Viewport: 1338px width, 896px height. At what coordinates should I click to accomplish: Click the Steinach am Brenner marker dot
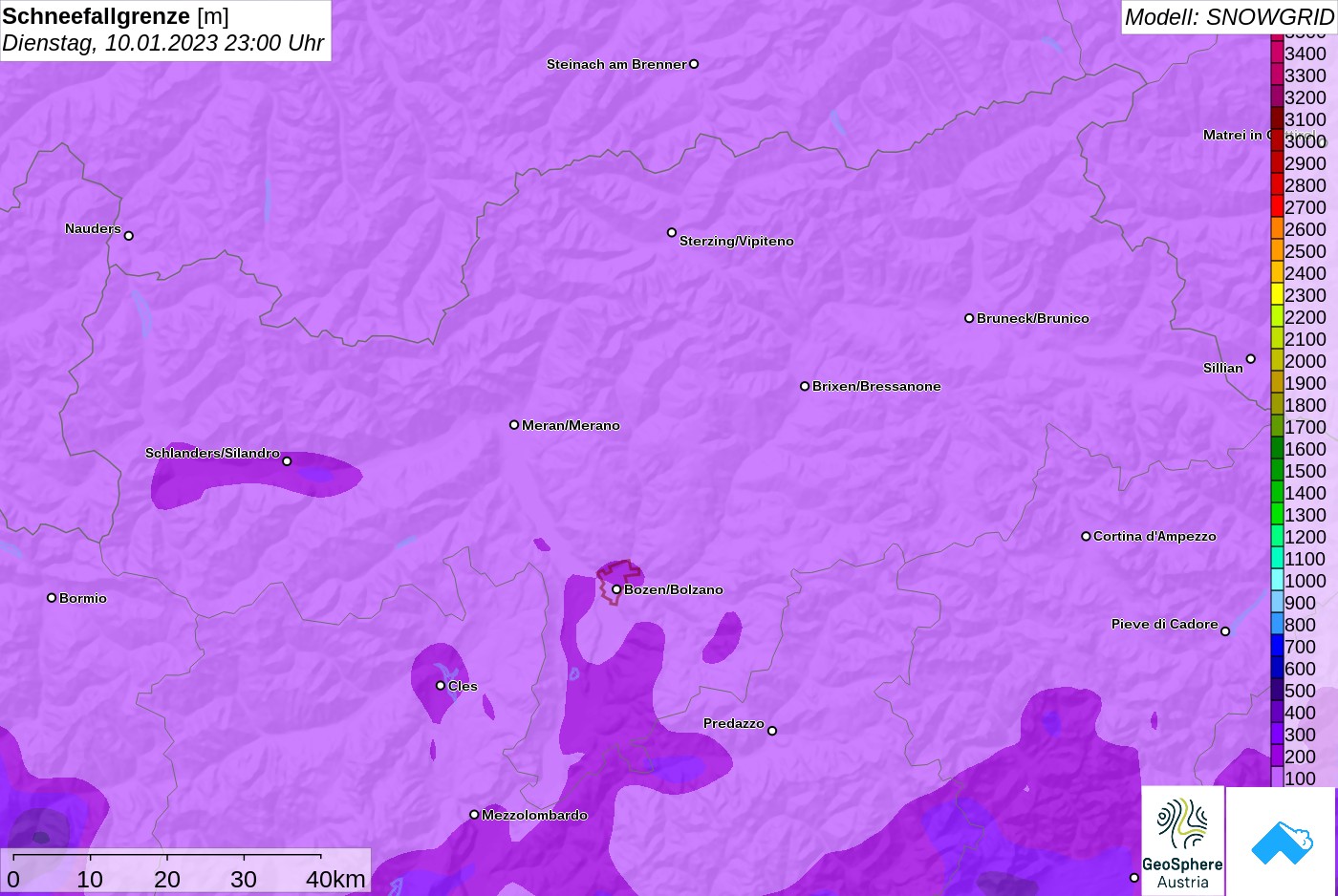pos(694,64)
